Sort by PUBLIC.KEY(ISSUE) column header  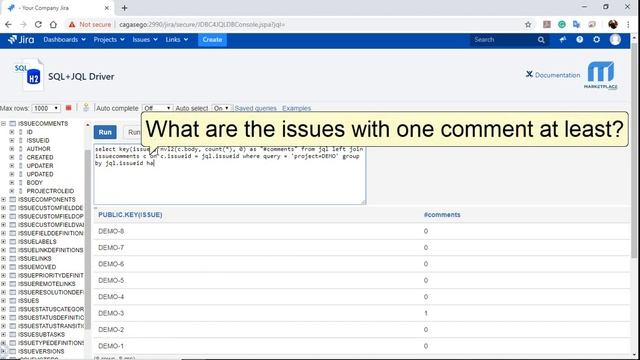(x=130, y=215)
